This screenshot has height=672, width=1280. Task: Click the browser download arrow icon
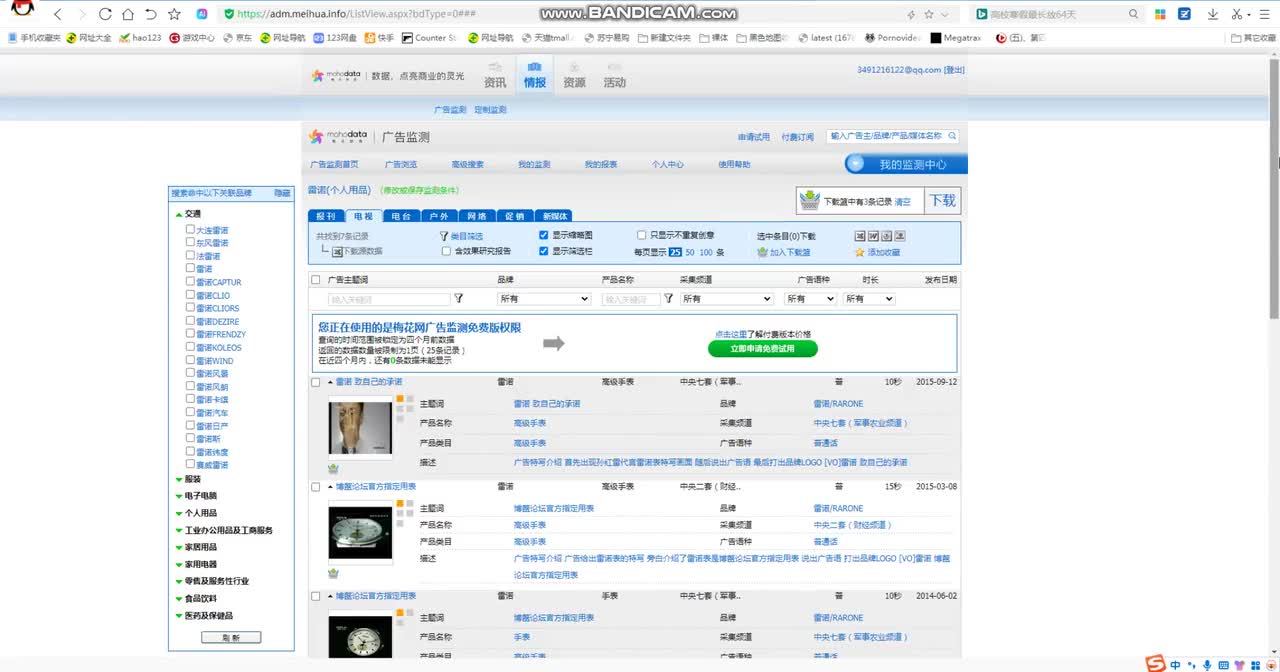[x=1213, y=14]
